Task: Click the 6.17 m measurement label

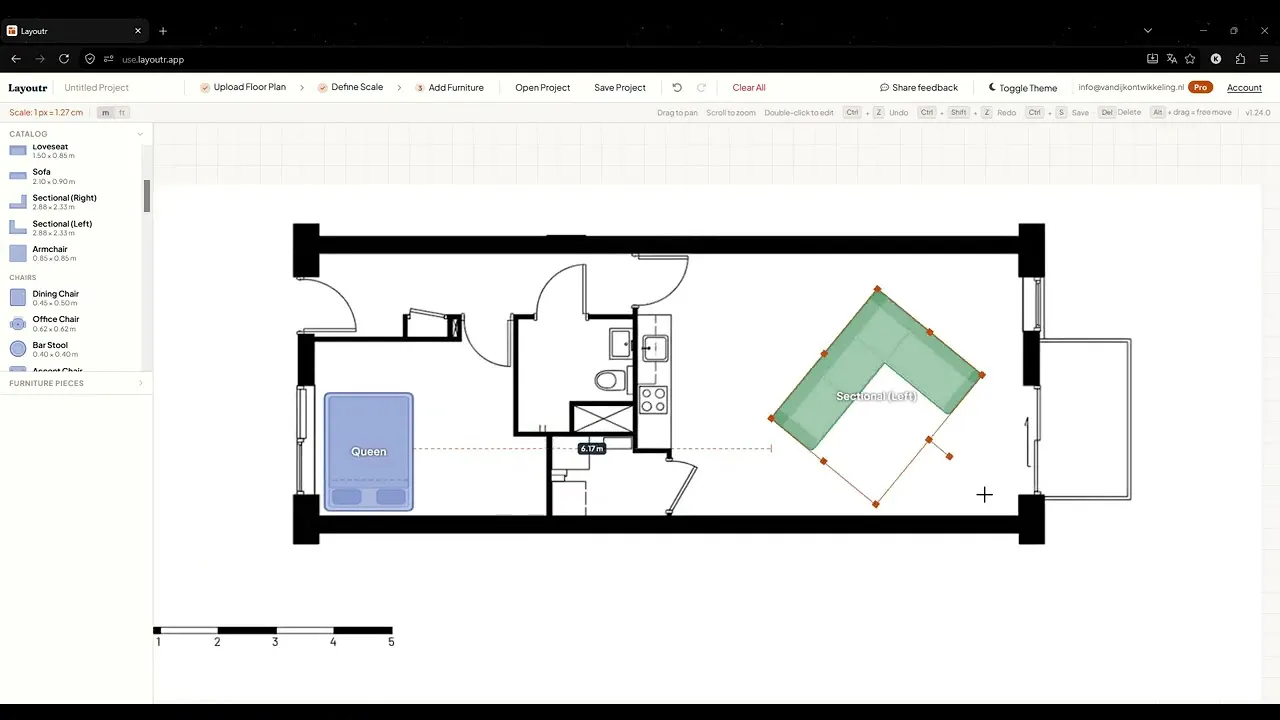Action: point(592,449)
